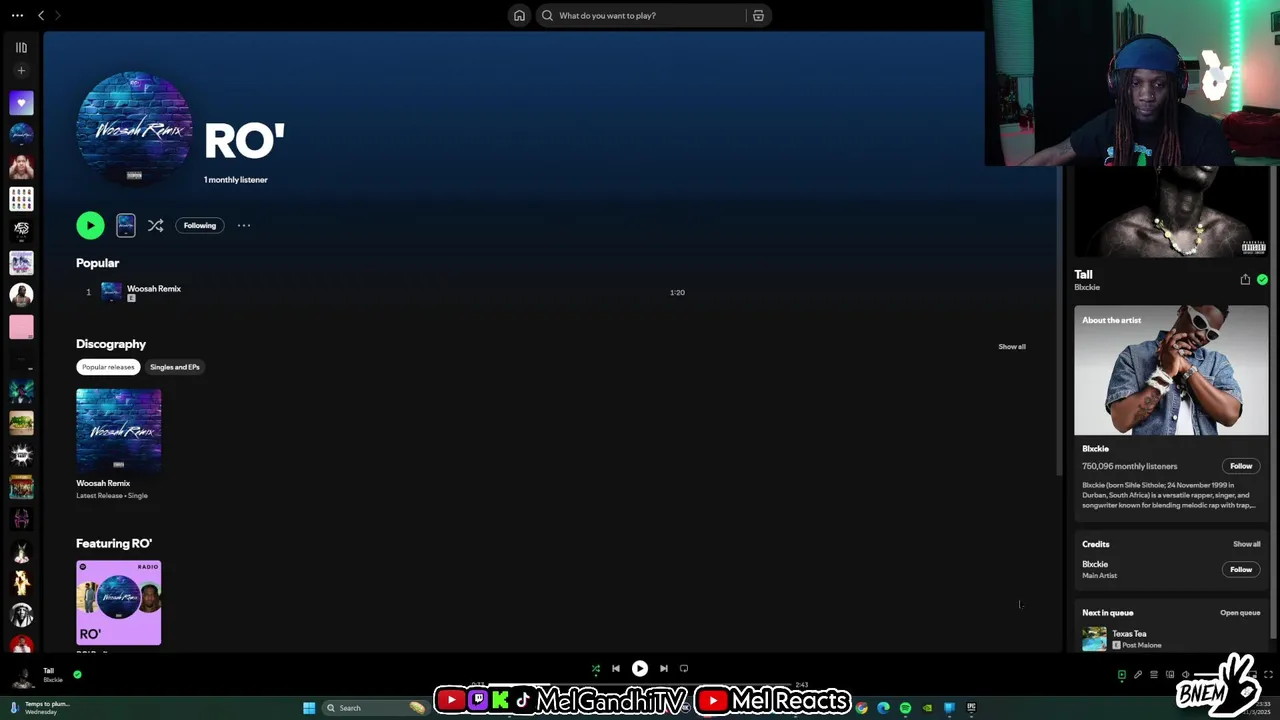
Task: Open the Browse icon inside the search bar
Action: 758,15
